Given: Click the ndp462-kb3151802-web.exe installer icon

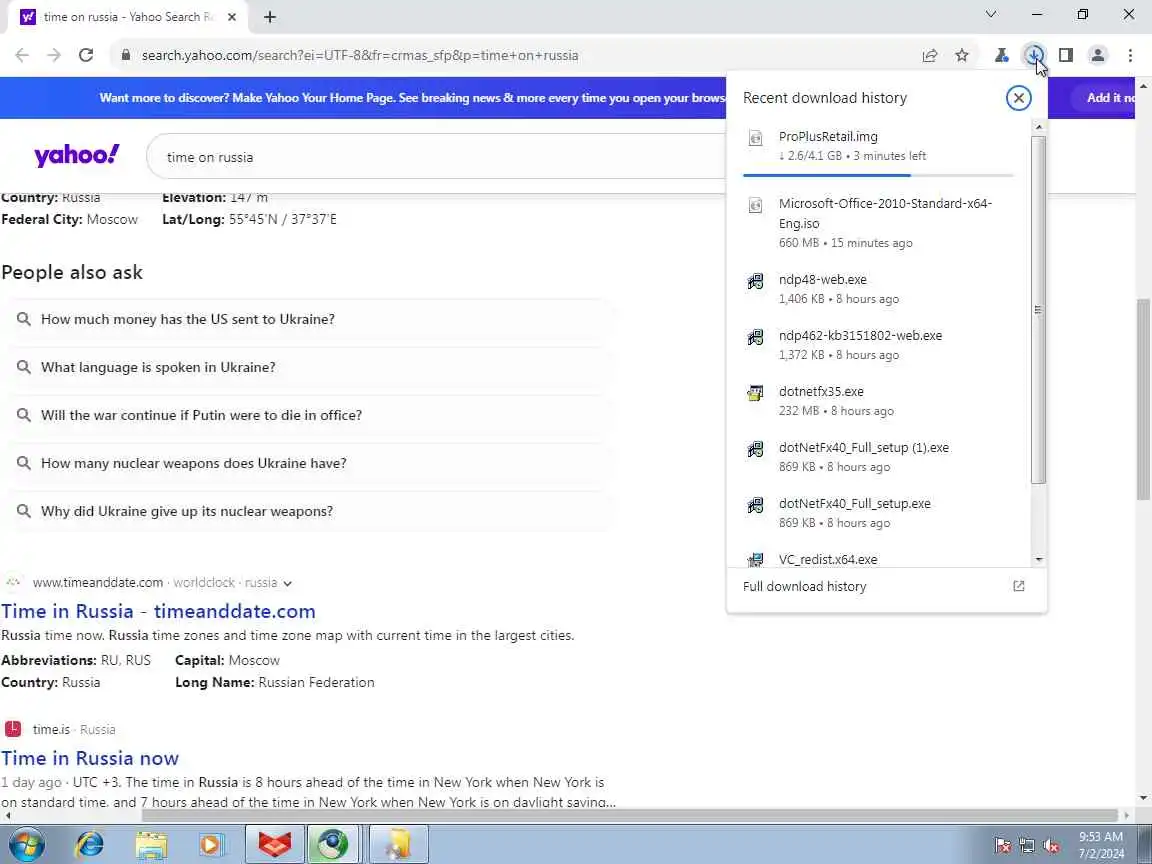Looking at the screenshot, I should click(755, 336).
